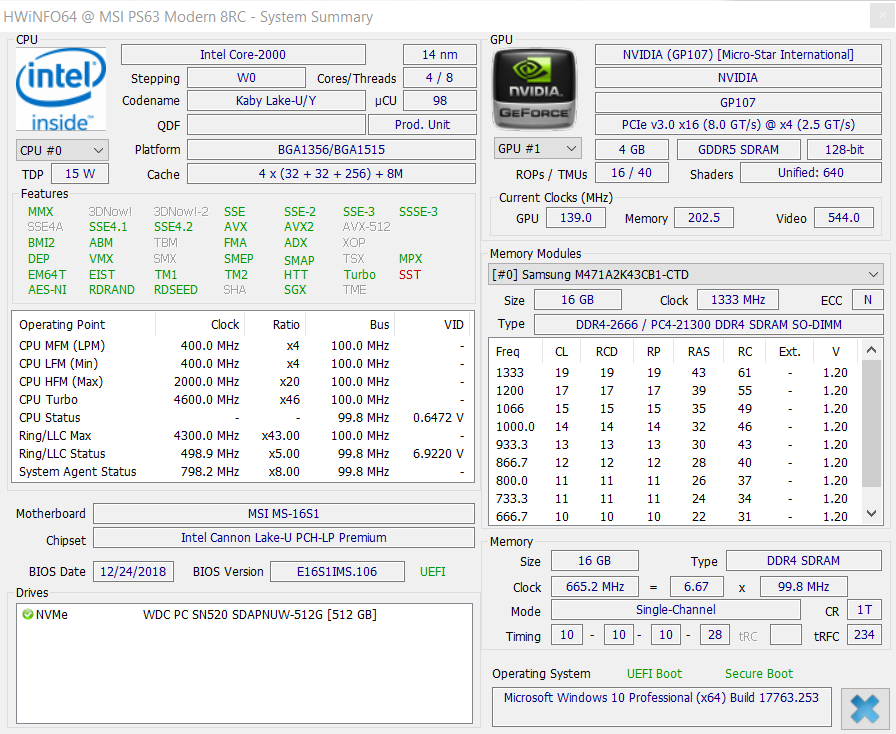The height and width of the screenshot is (734, 896).
Task: Click the DDR4-2666 module type field
Action: click(709, 325)
